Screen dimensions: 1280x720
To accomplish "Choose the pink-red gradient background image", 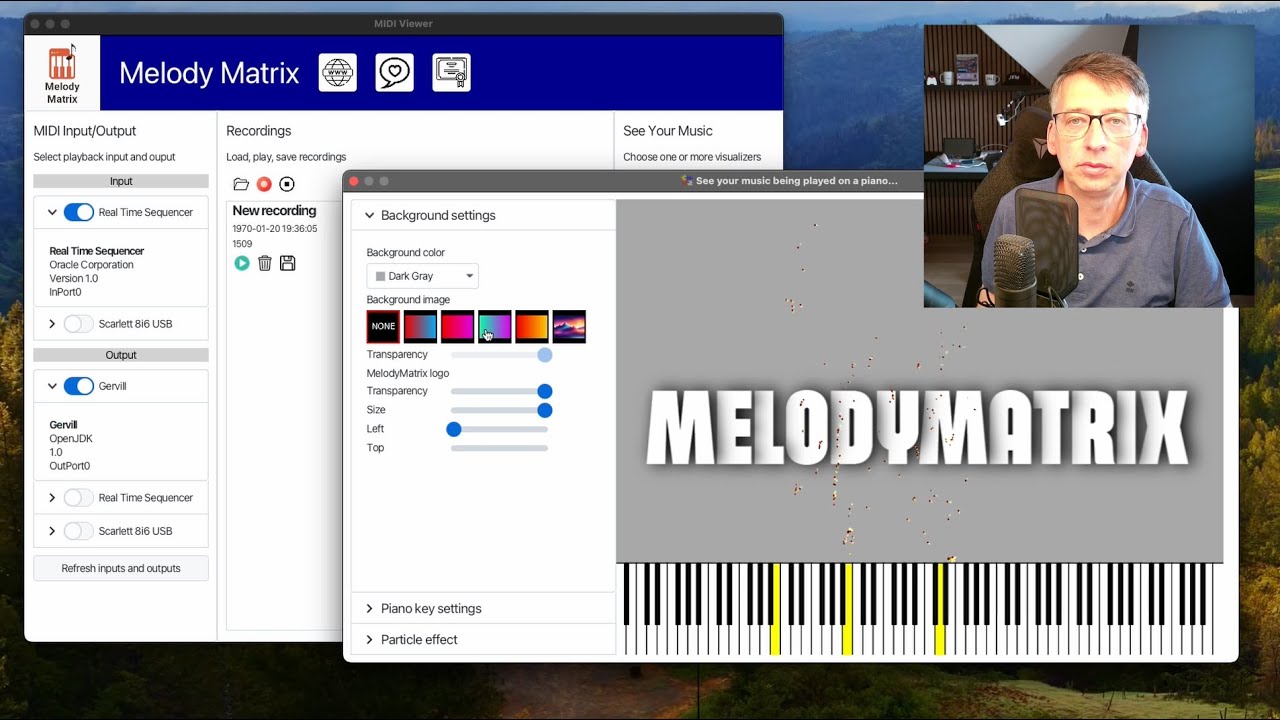I will [x=457, y=326].
